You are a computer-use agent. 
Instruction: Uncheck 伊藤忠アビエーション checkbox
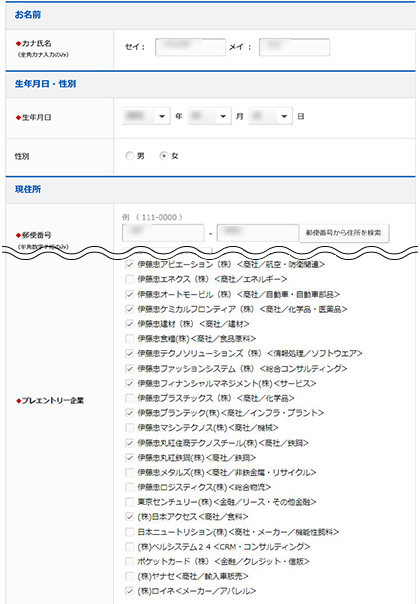pyautogui.click(x=130, y=265)
